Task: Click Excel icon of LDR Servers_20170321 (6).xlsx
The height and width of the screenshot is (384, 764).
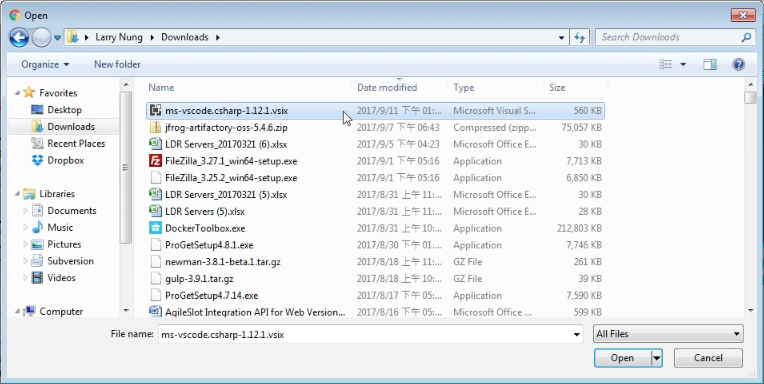Action: pos(155,144)
